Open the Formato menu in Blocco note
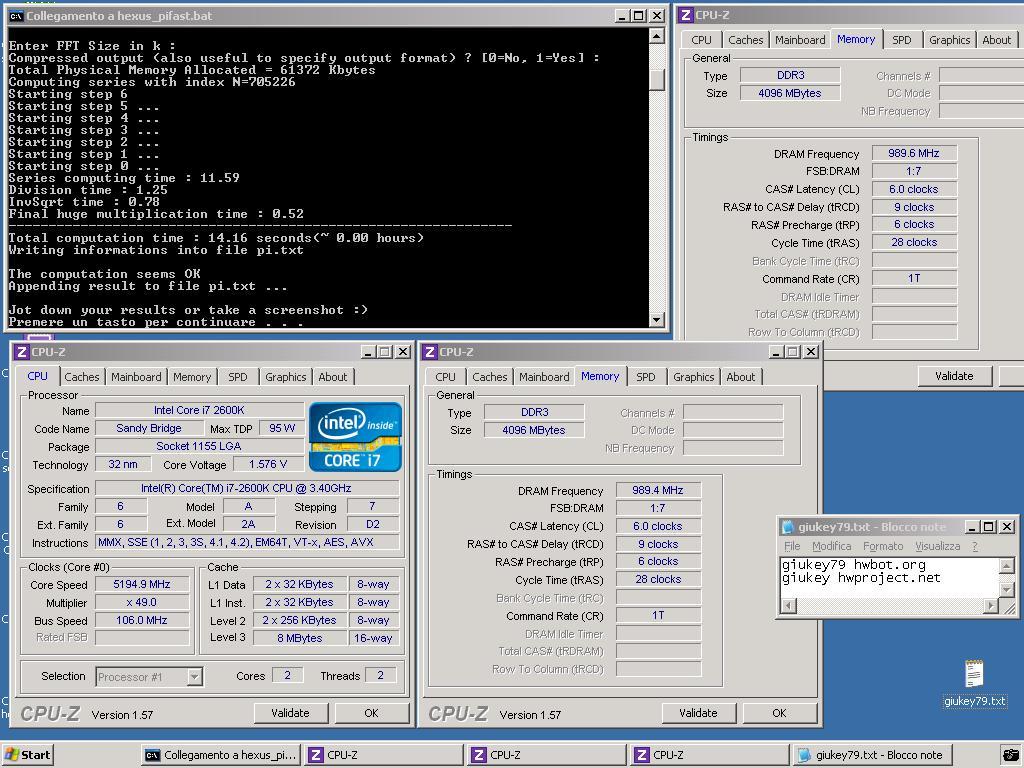This screenshot has height=768, width=1024. [883, 546]
